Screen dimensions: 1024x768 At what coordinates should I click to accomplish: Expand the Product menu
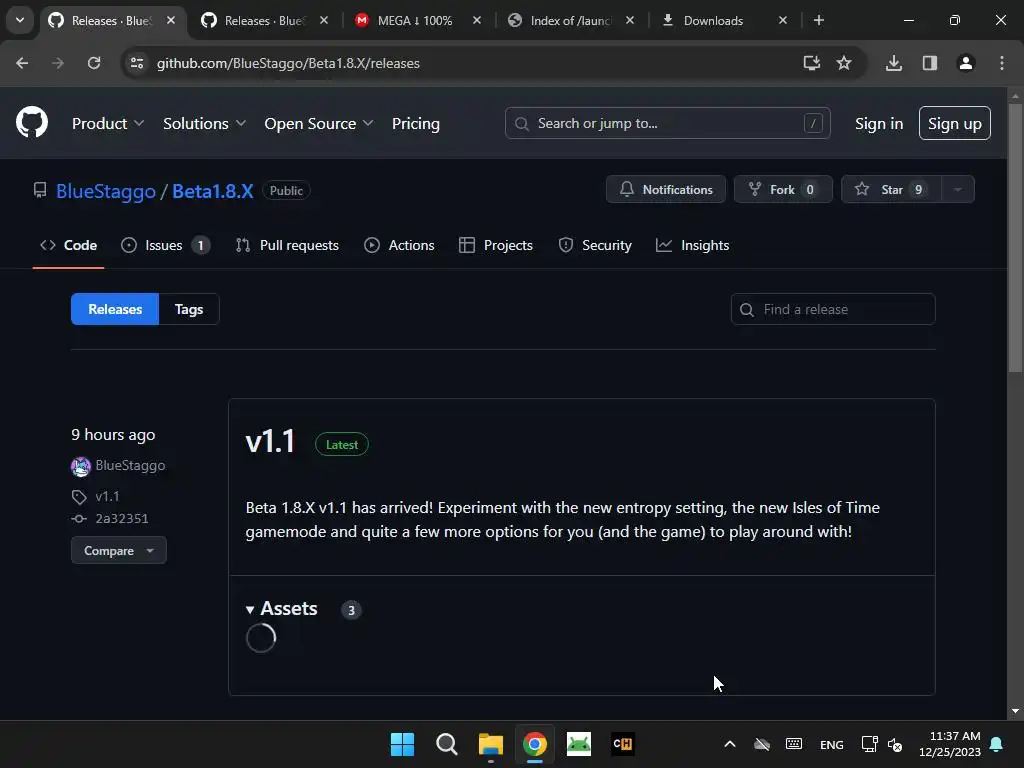tap(108, 123)
